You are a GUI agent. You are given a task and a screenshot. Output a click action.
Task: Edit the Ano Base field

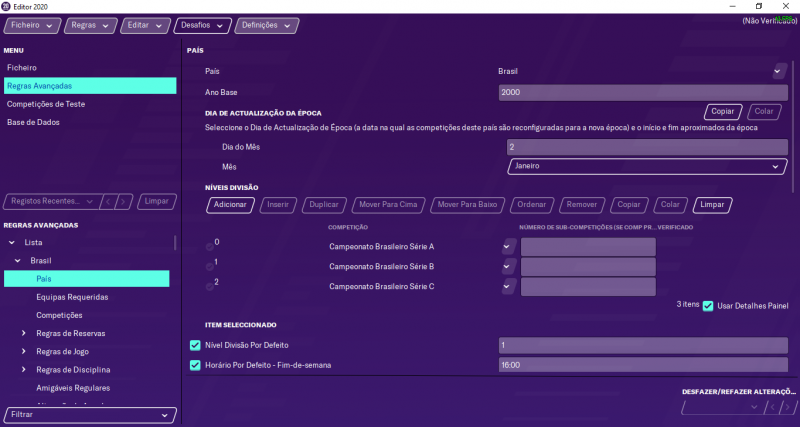(x=643, y=92)
